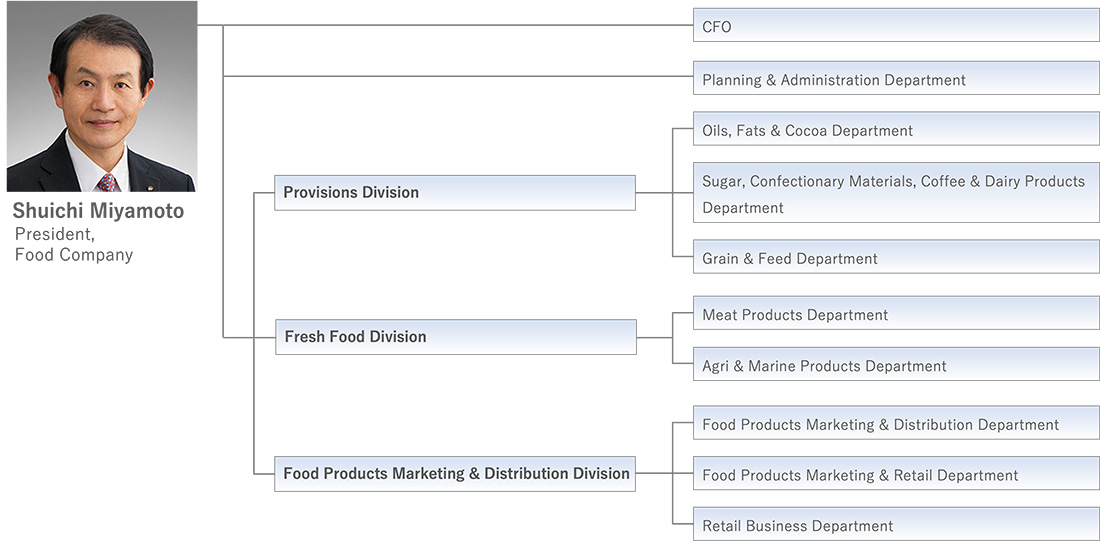Viewport: 1100px width, 545px height.
Task: Click the President, Food Company title
Action: 74,245
